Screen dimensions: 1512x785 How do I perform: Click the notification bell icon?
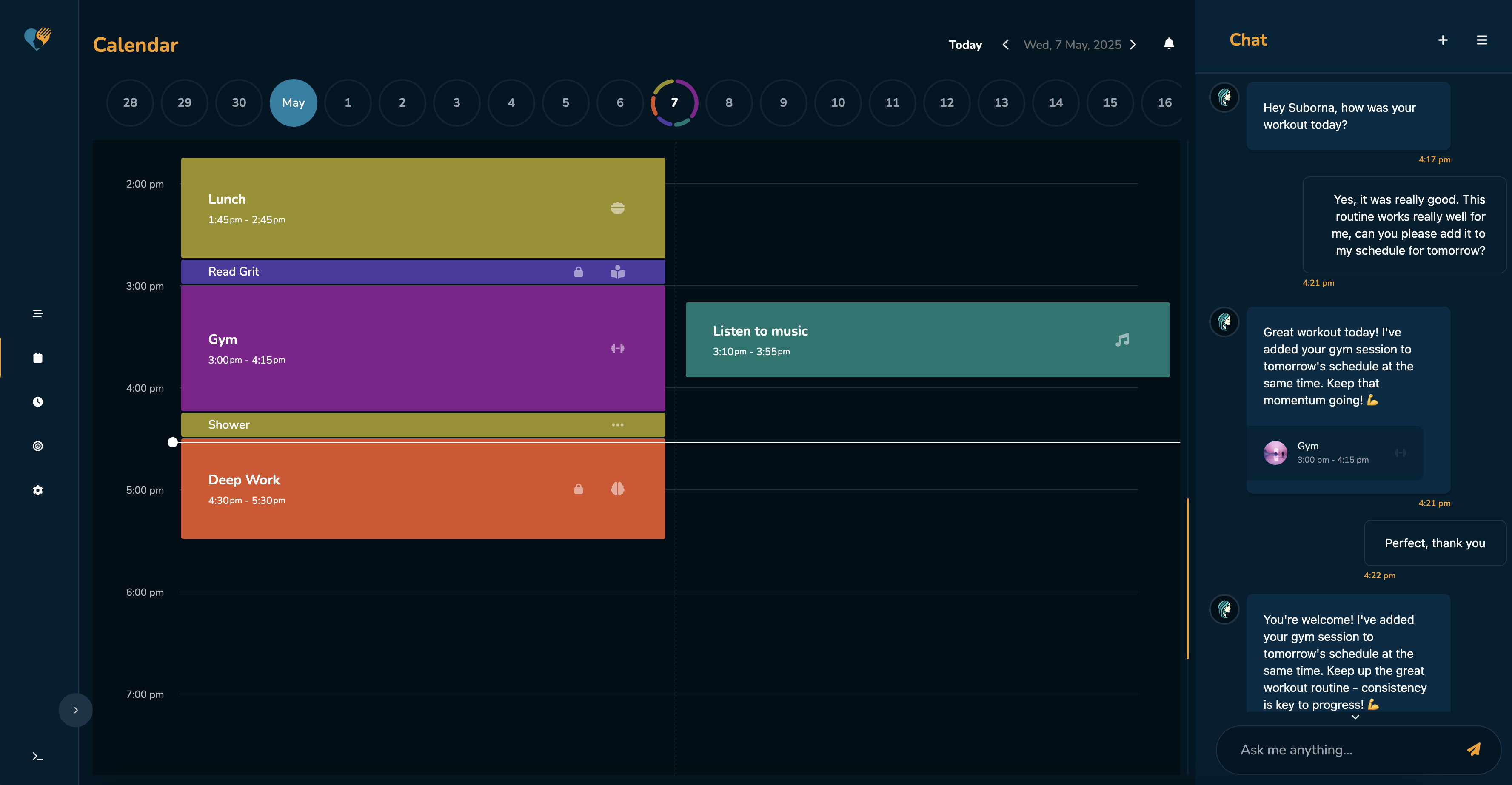click(1169, 44)
